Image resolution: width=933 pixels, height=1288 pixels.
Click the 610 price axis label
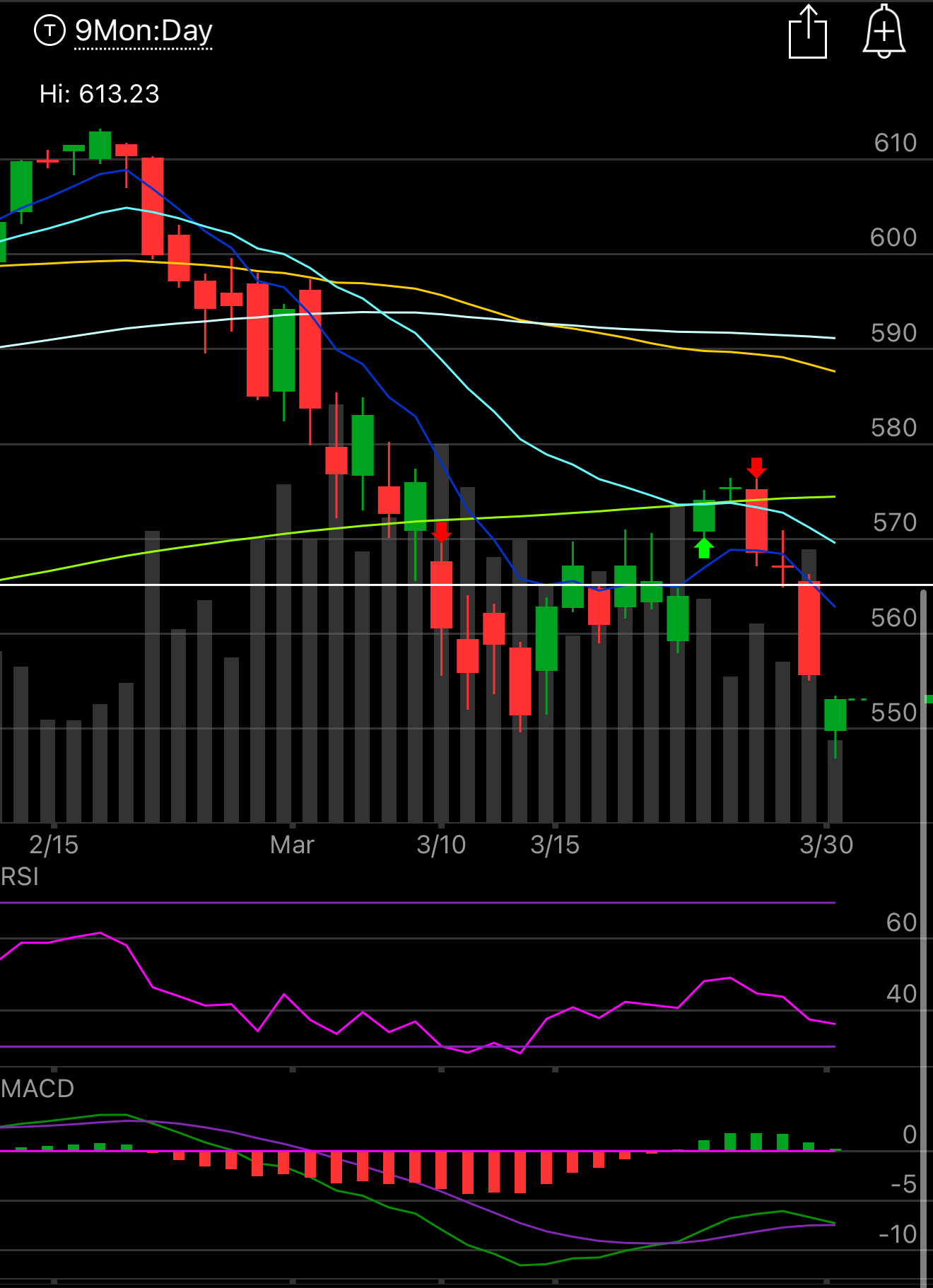click(x=895, y=143)
